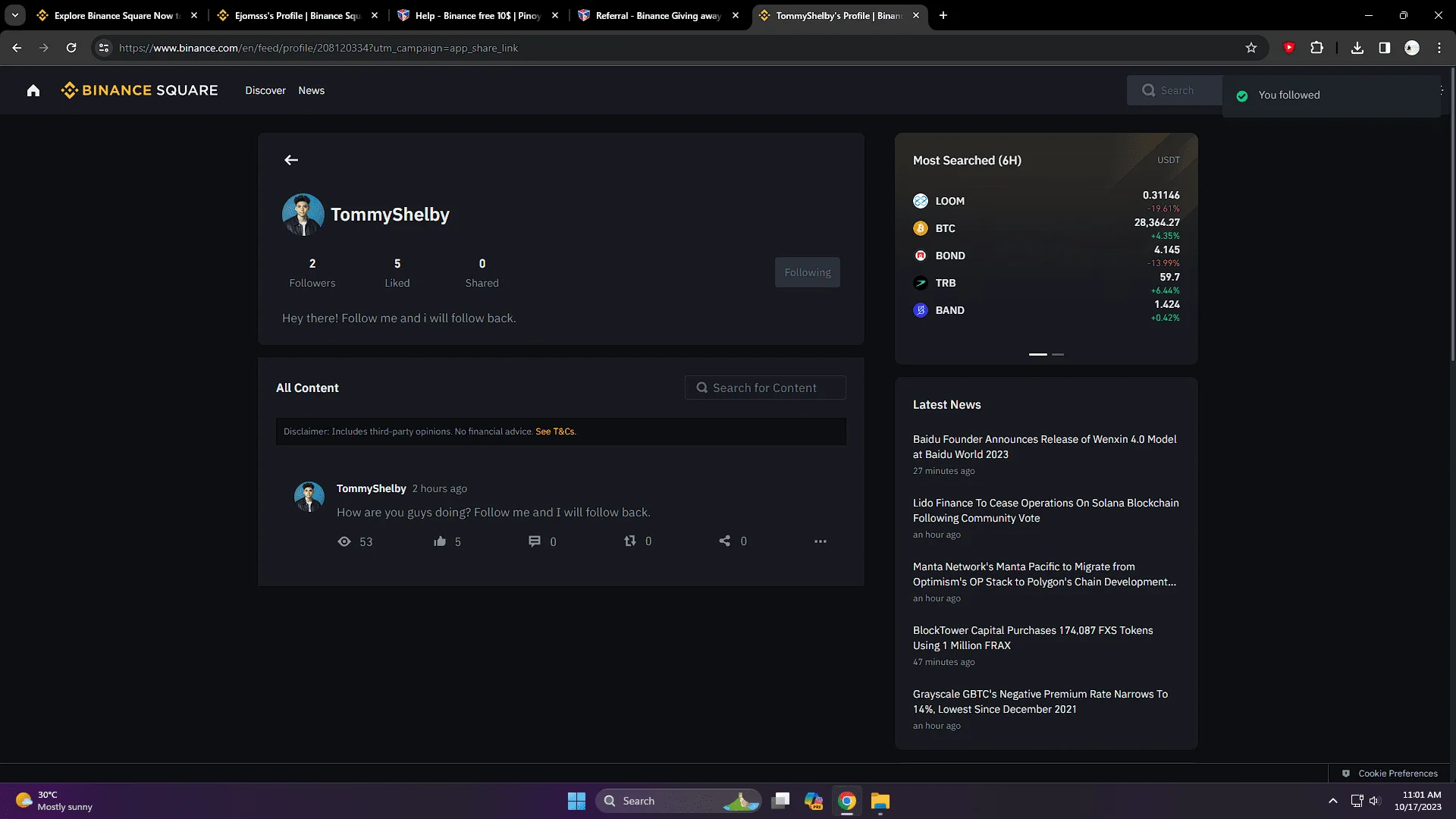Screen dimensions: 1456x819
Task: Open TommyShelby post author name
Action: 372,488
